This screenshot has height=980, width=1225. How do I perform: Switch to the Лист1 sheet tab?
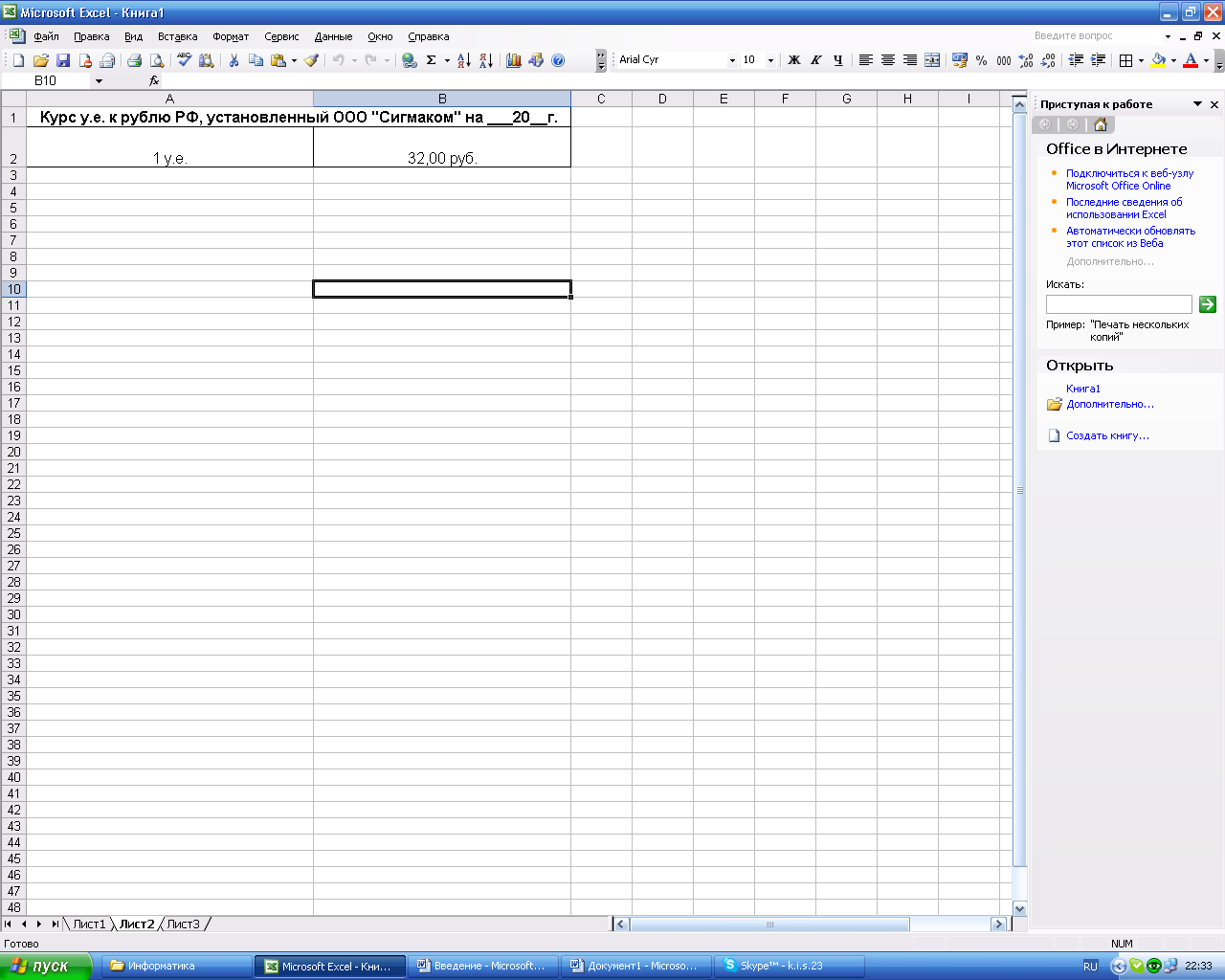(x=89, y=924)
